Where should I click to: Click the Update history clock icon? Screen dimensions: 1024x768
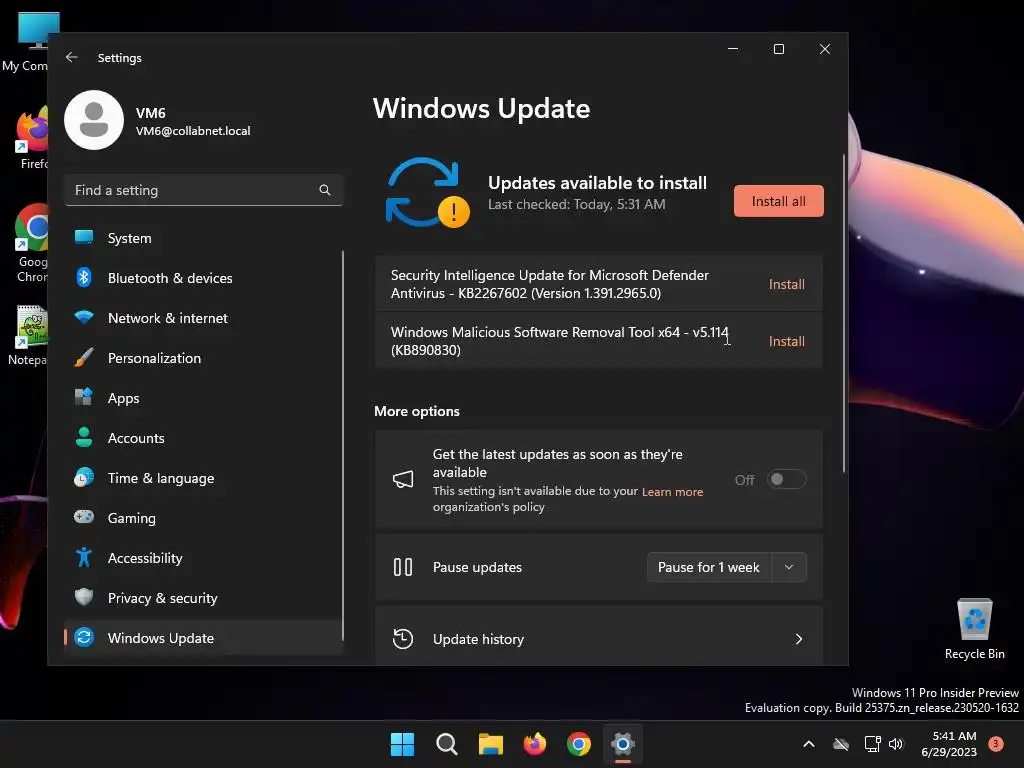(x=403, y=639)
